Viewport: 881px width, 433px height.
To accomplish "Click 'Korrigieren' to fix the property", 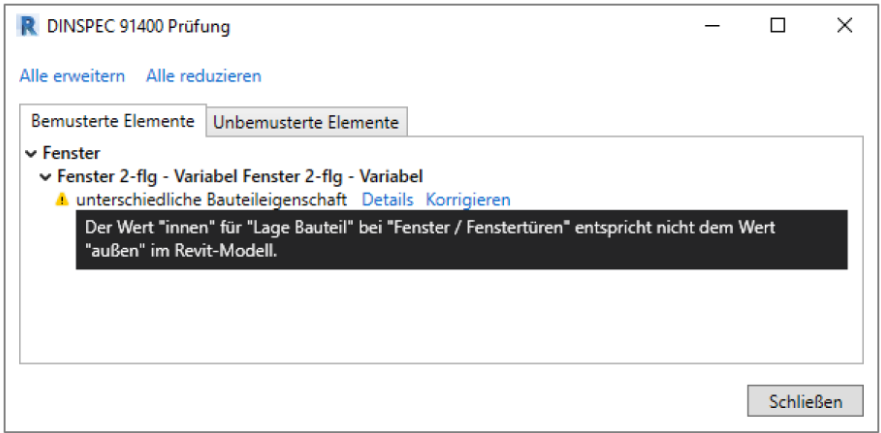I will pos(468,200).
